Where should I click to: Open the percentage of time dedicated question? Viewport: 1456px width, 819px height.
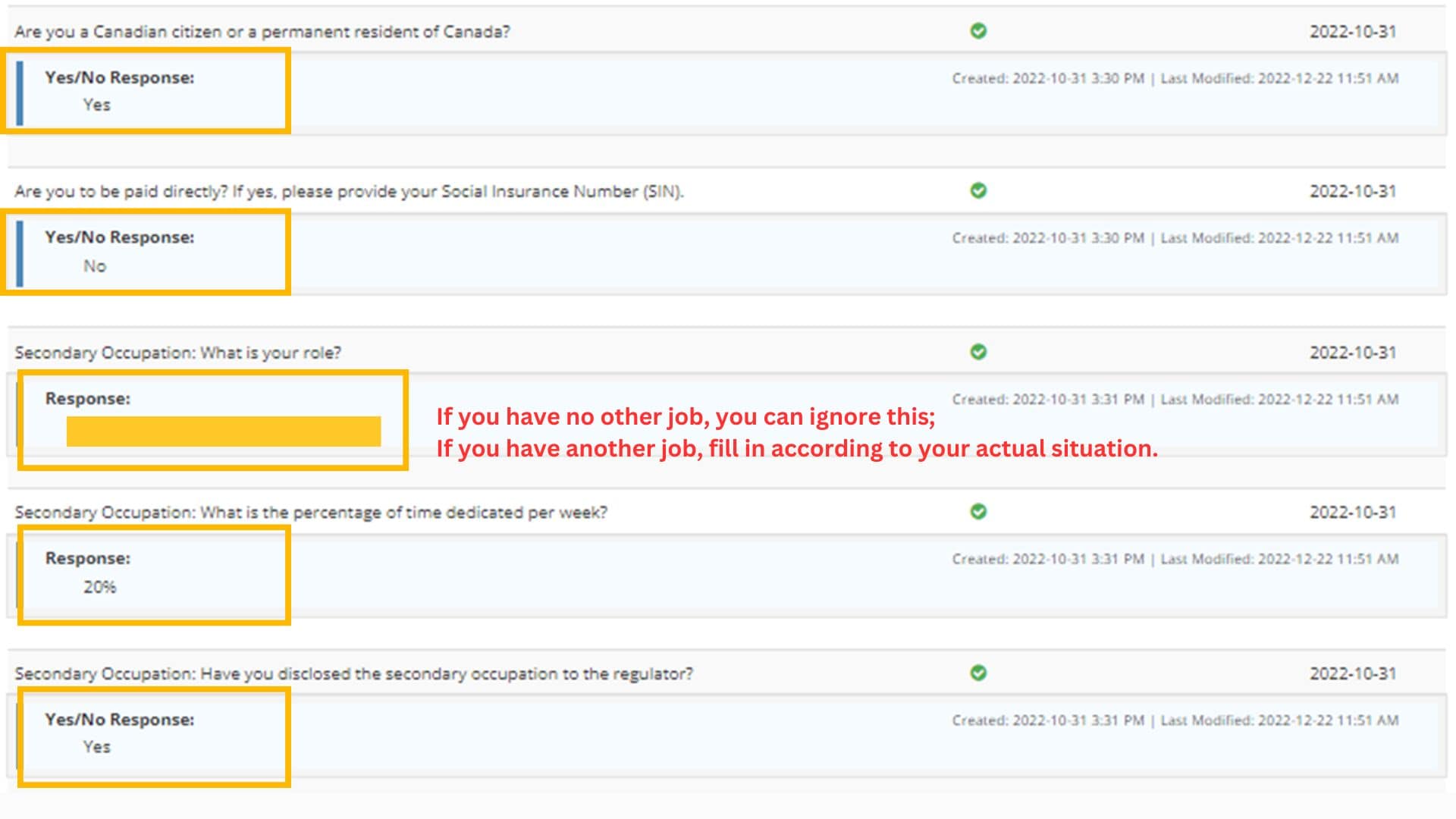coord(311,513)
